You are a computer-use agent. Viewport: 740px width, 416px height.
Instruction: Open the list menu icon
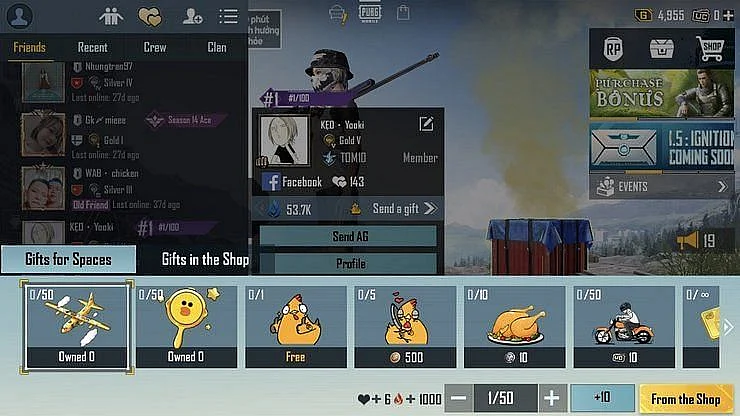coord(228,17)
